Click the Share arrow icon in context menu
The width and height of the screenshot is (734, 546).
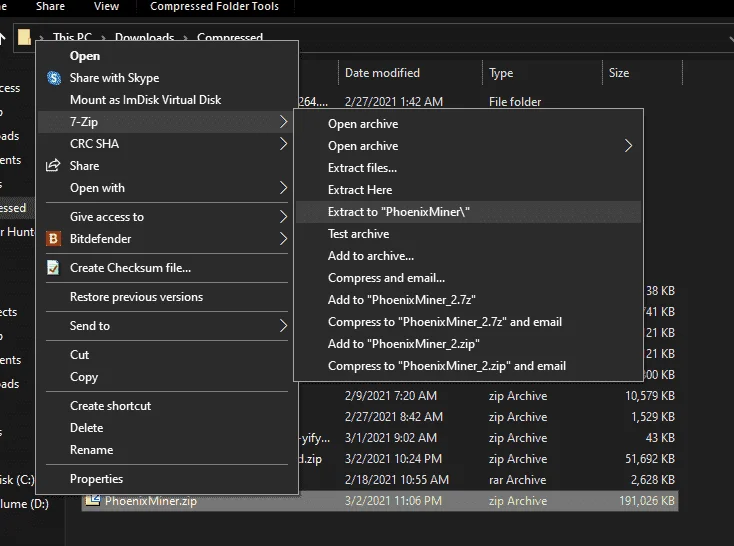tap(53, 165)
